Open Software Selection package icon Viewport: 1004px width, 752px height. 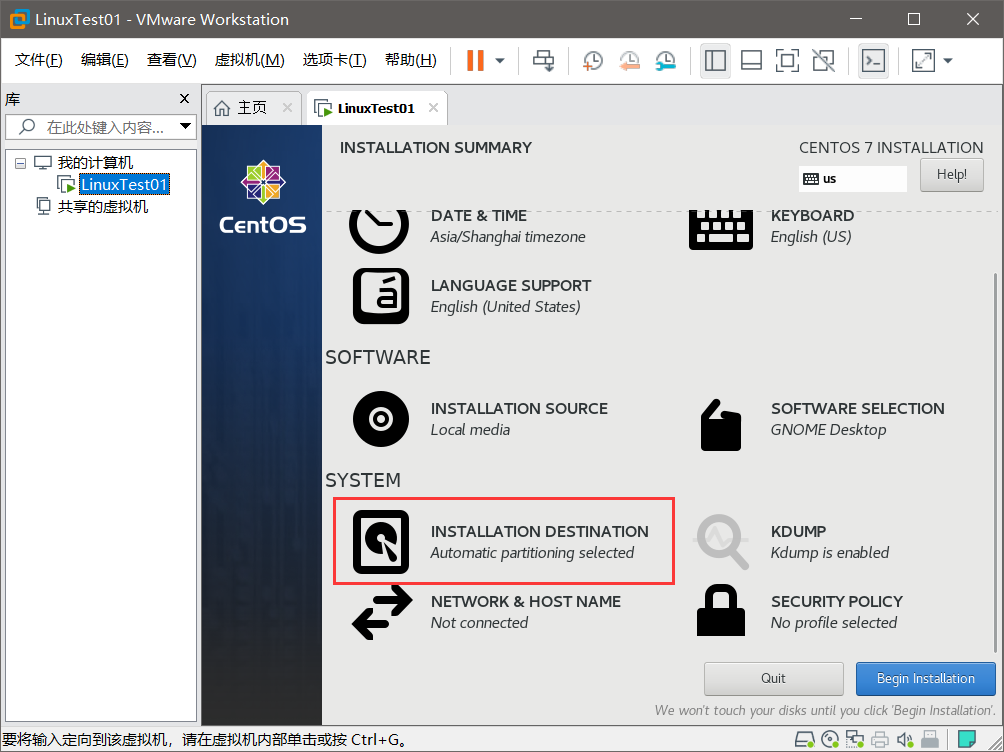721,425
